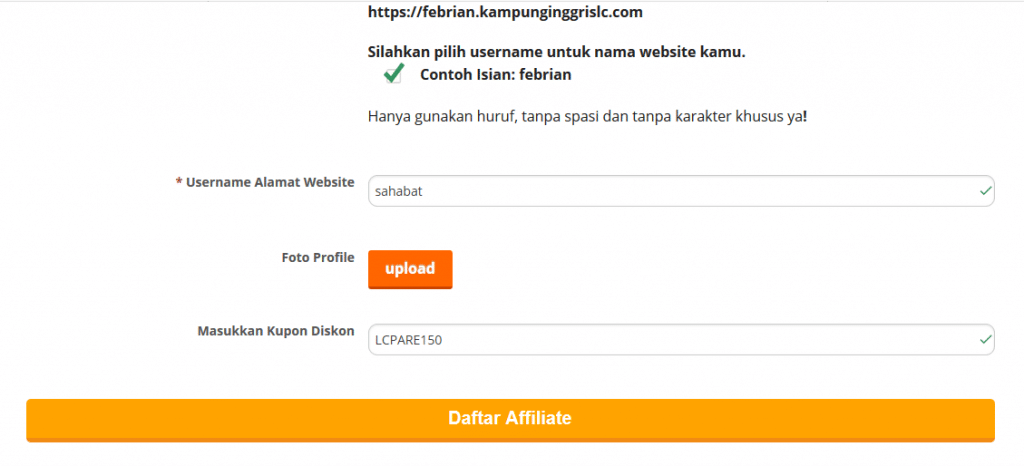Screen dimensions: 1024x466
Task: Click the Foto Profile label
Action: tap(318, 258)
